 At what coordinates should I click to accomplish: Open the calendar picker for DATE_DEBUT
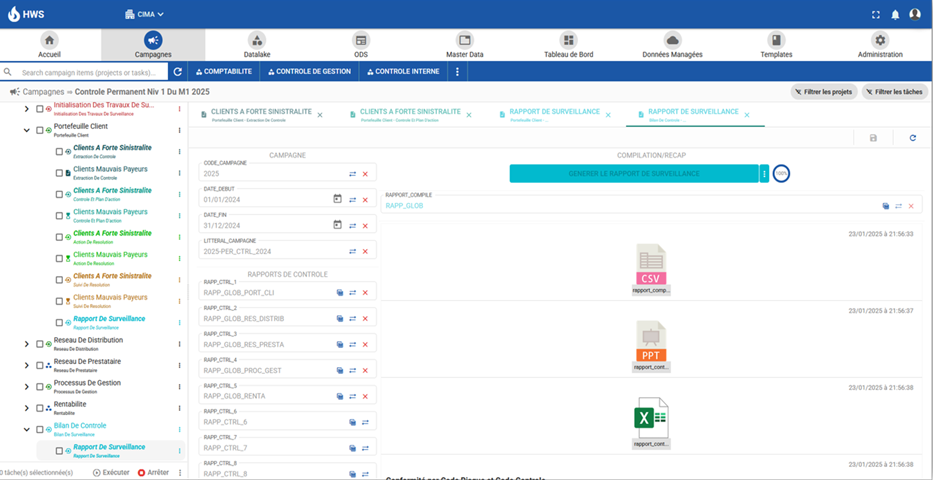pyautogui.click(x=337, y=200)
